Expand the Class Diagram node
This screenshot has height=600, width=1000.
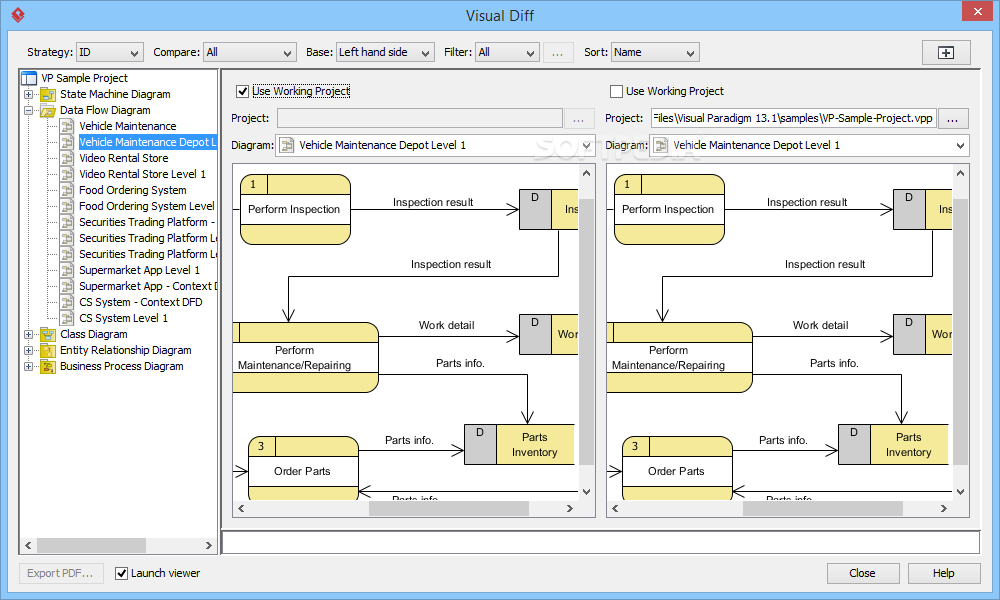28,334
